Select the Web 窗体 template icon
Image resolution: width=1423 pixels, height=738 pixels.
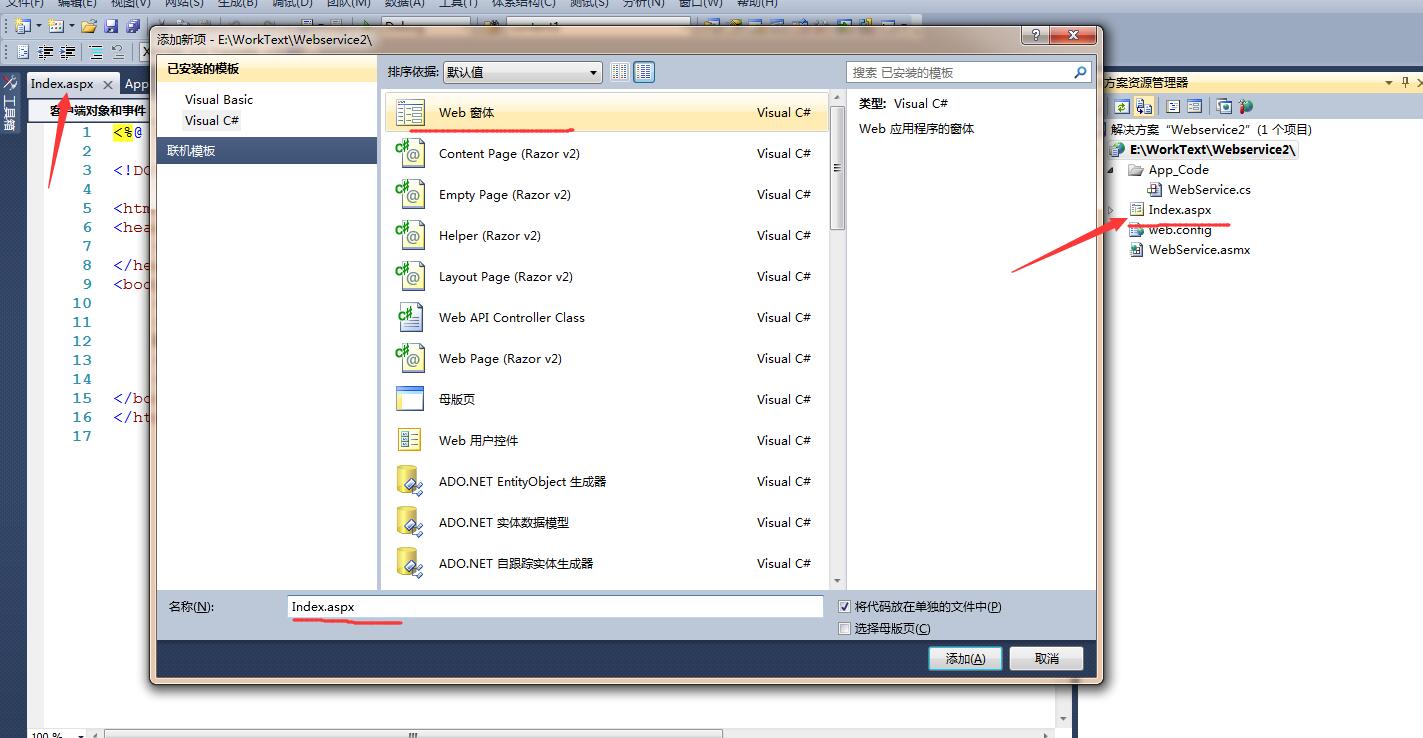tap(410, 113)
